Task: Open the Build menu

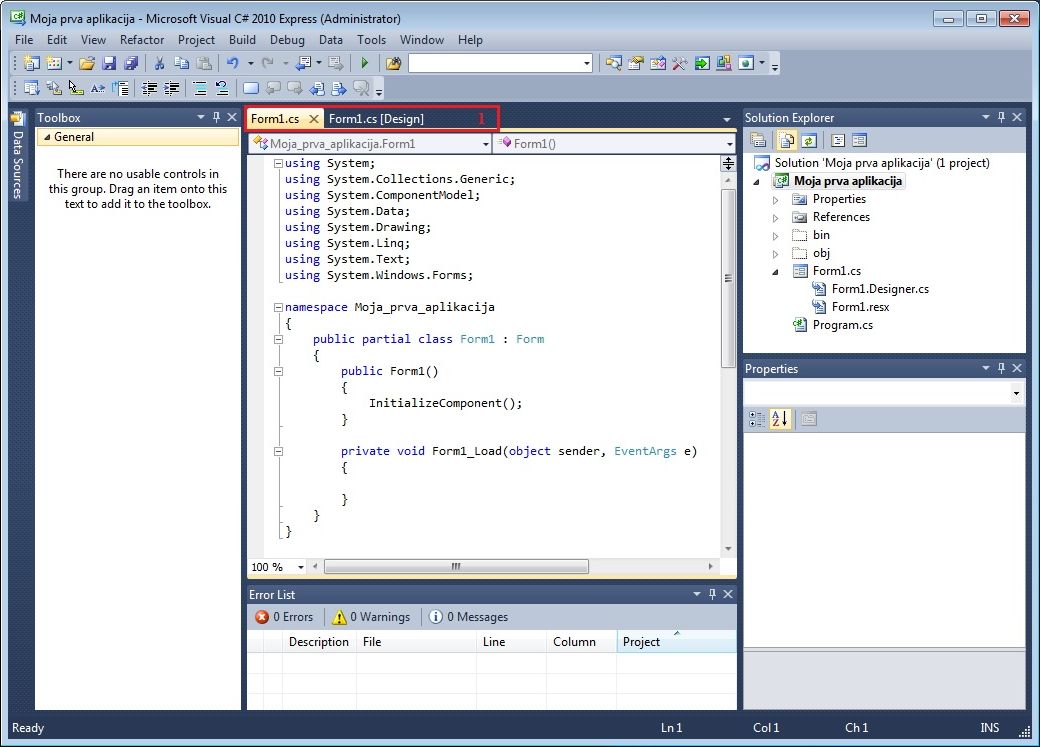Action: coord(242,40)
